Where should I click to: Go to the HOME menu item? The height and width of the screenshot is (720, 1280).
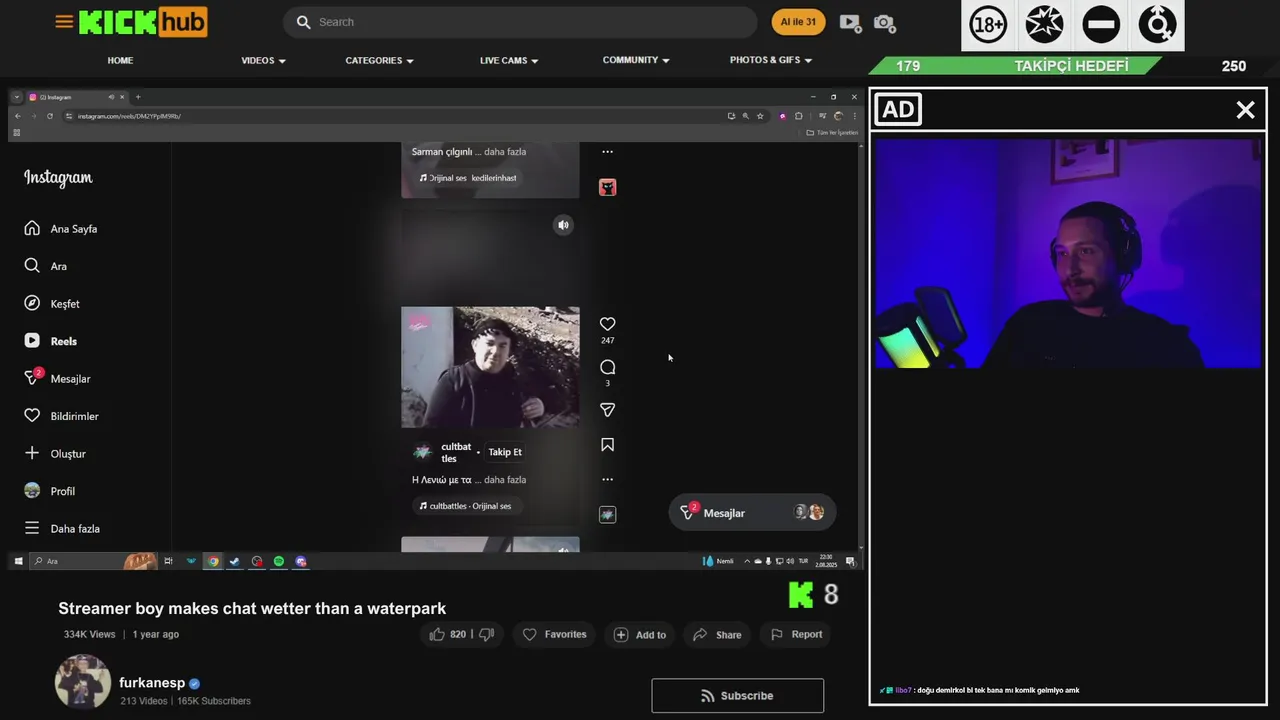click(120, 60)
